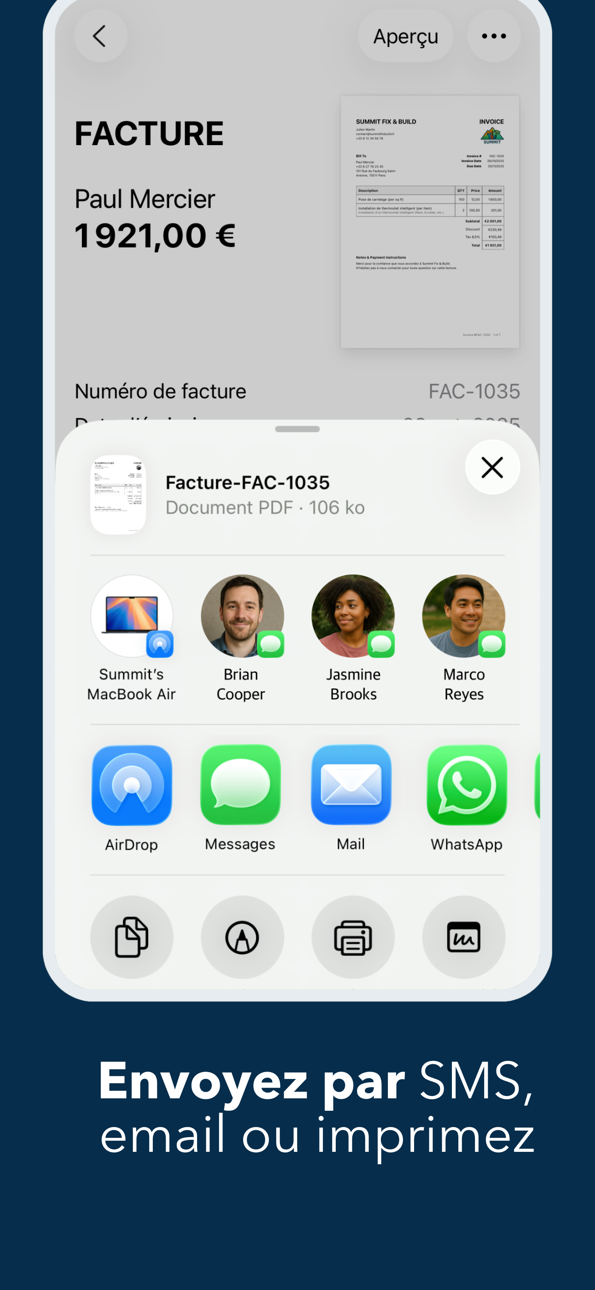Send to contact Marco Reyes
Viewport: 595px width, 1290px height.
463,639
